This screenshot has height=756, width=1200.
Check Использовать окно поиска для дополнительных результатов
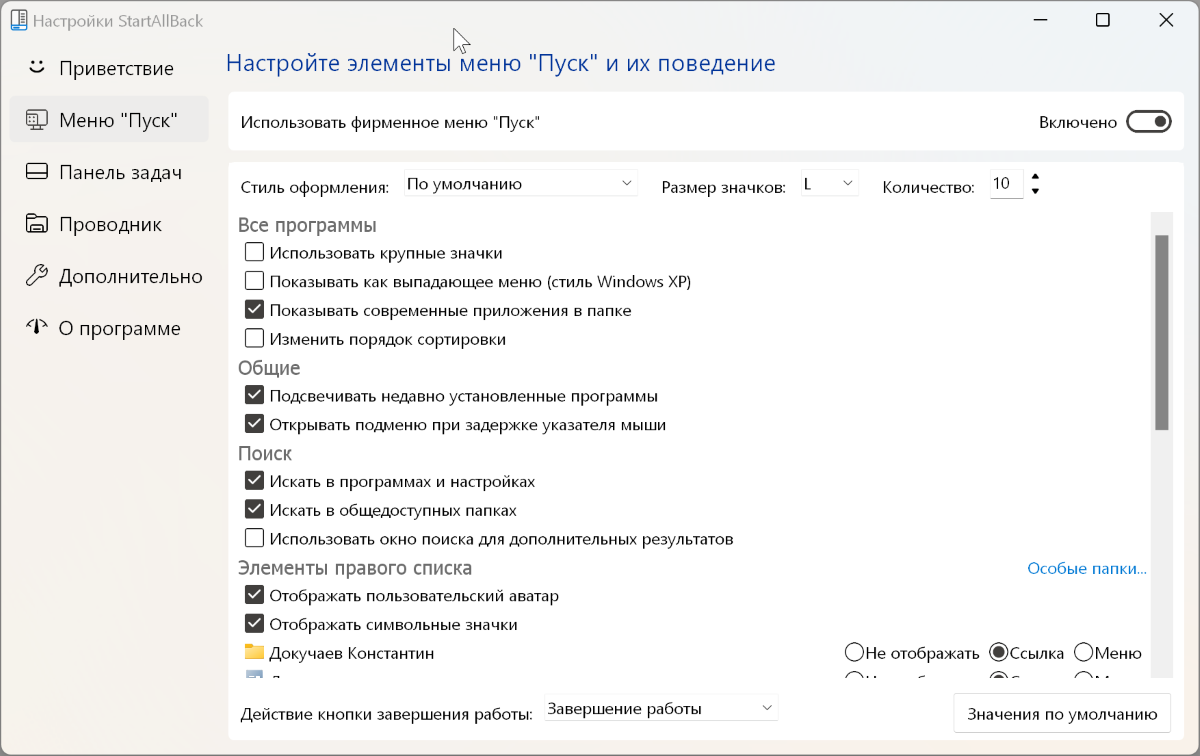(x=254, y=539)
